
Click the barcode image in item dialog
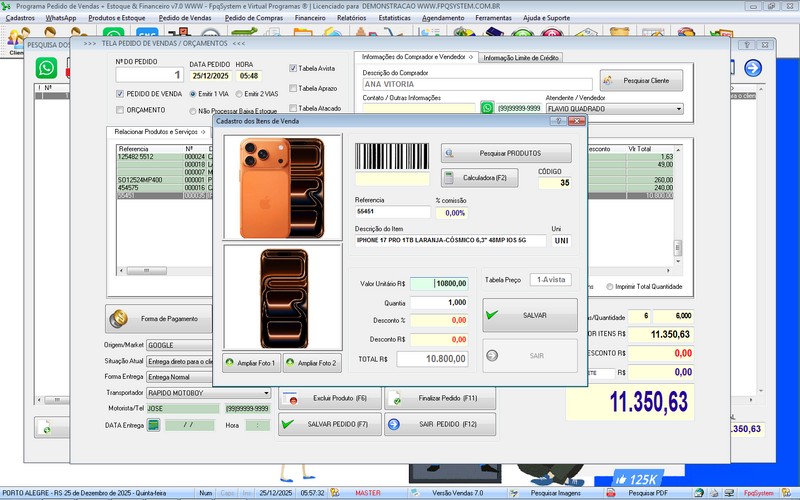pos(392,157)
